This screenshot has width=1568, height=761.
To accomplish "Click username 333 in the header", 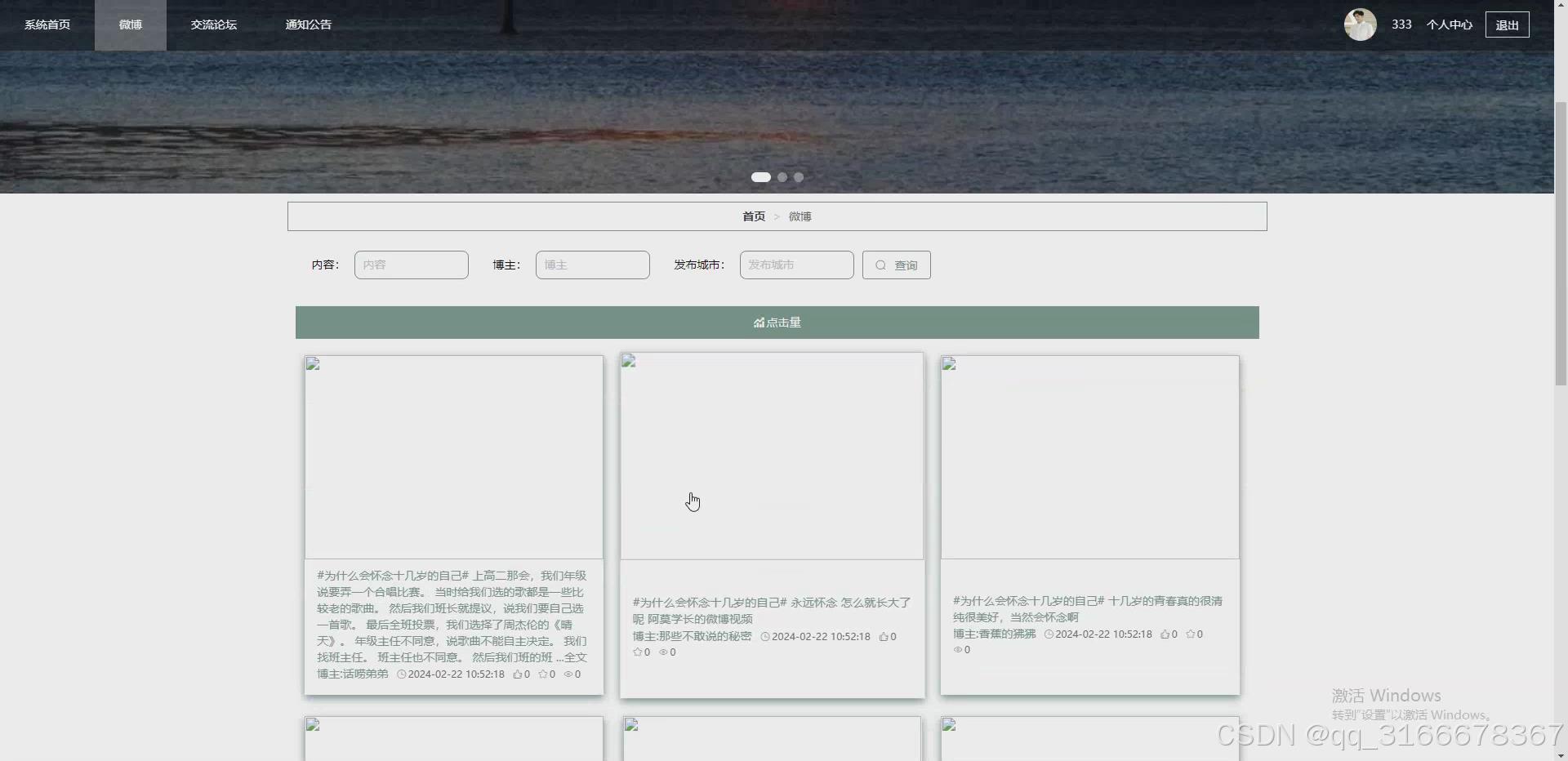I will coord(1402,24).
